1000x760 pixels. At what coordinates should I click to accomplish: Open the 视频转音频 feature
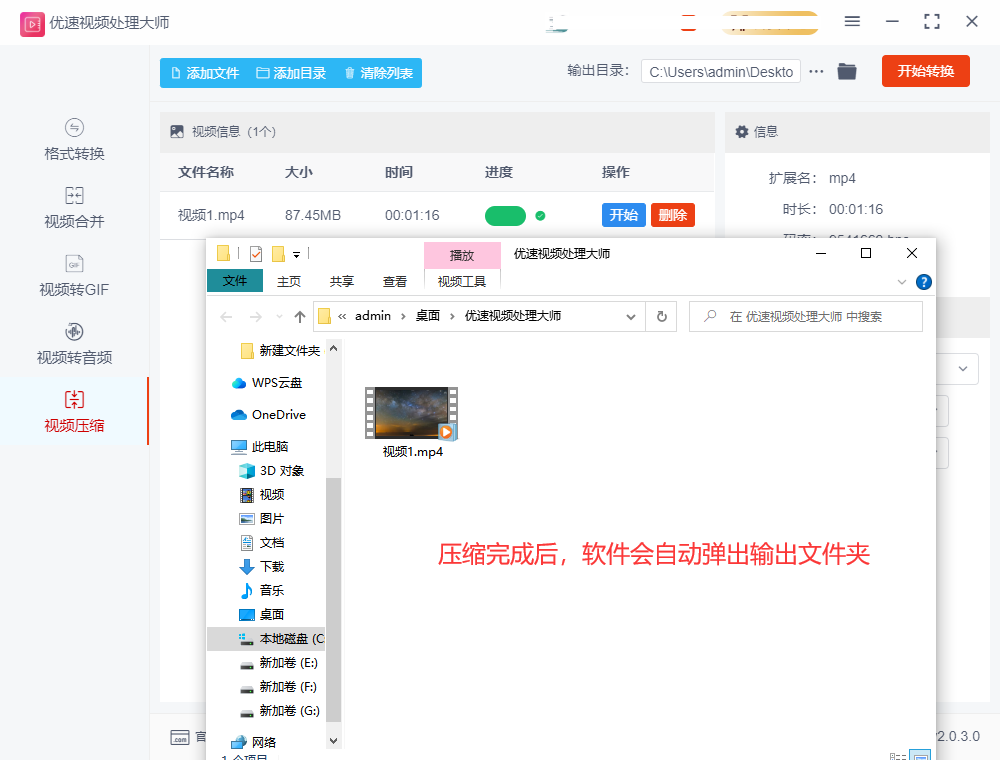(74, 342)
